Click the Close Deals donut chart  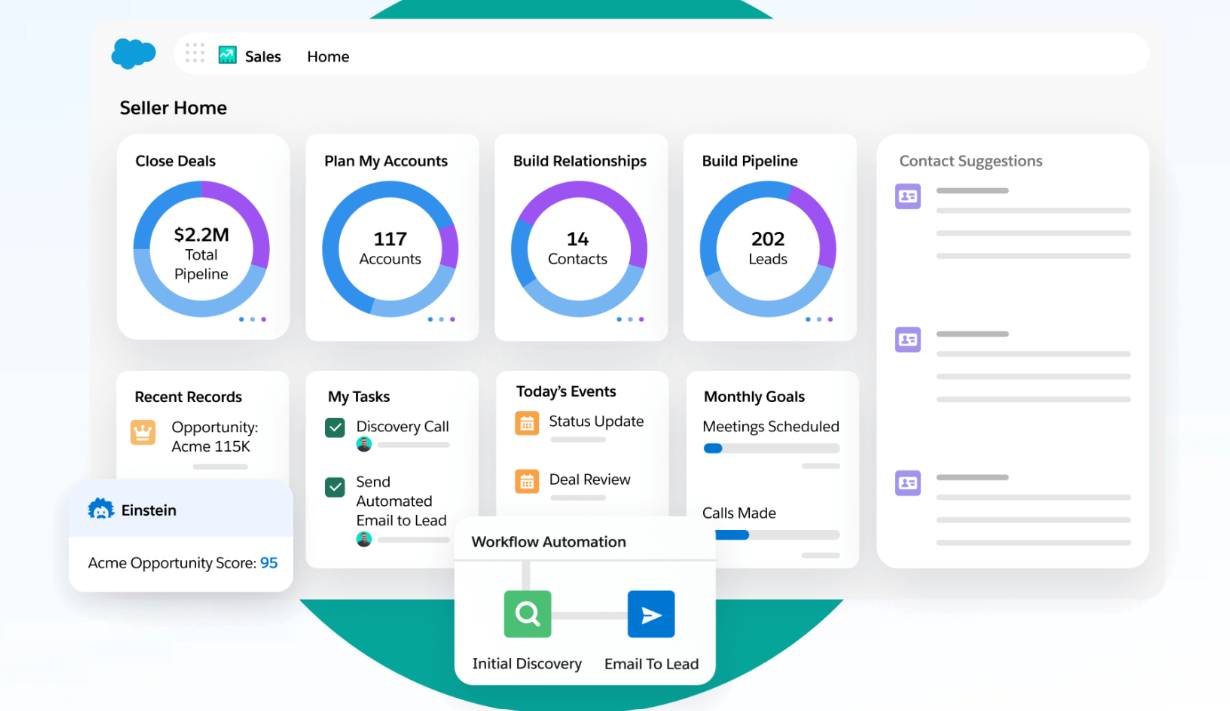(201, 249)
